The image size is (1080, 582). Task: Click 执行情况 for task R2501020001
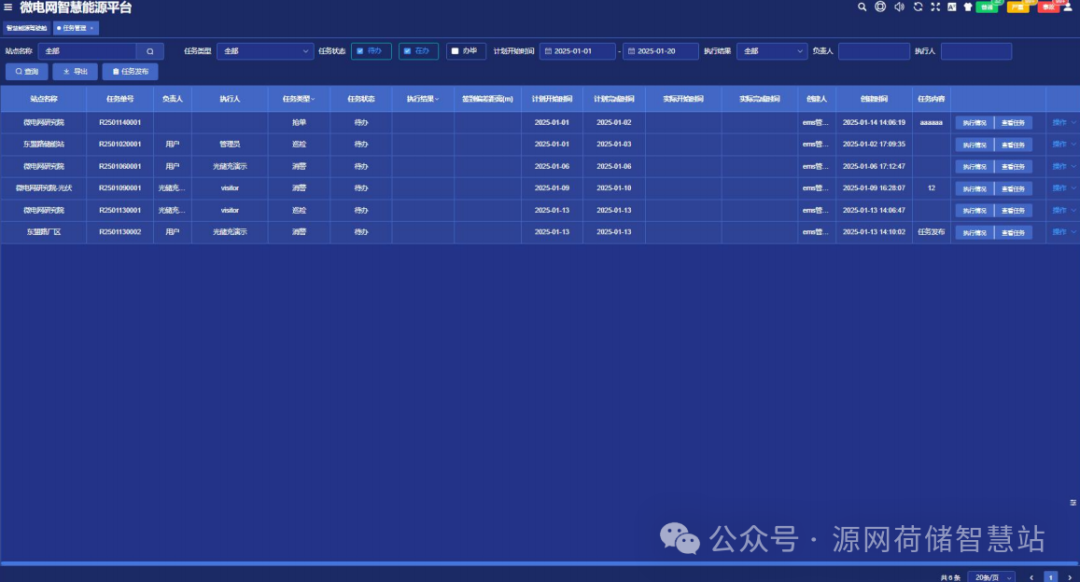pyautogui.click(x=974, y=145)
